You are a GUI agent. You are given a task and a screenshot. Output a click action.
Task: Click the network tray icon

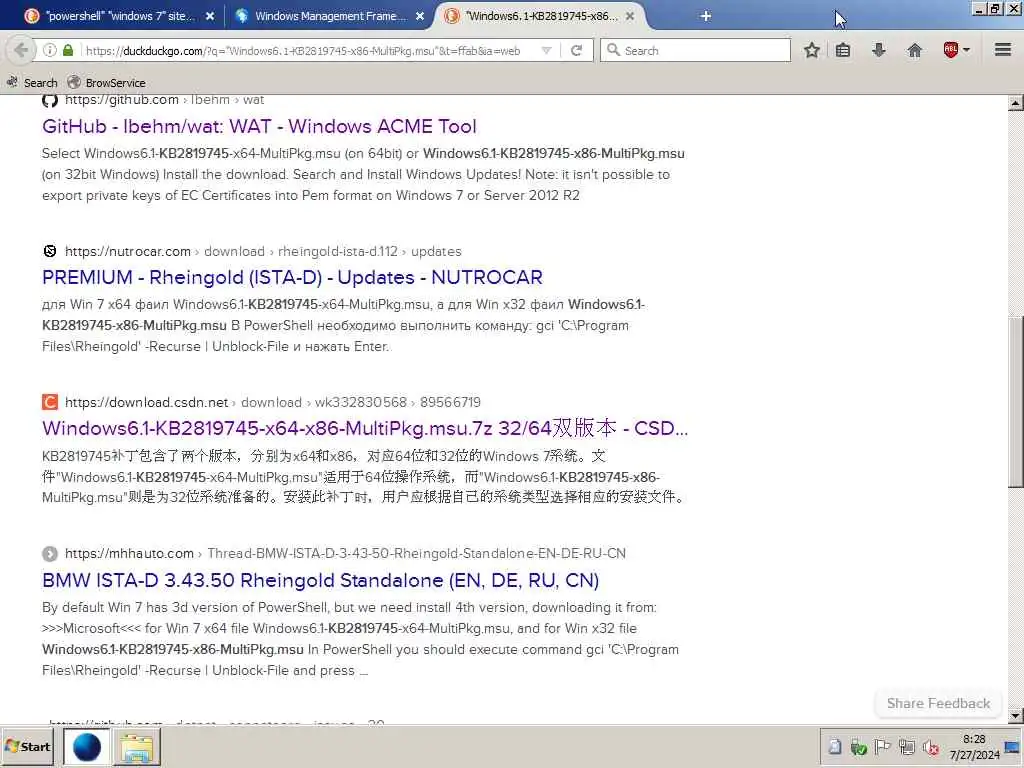tap(906, 746)
